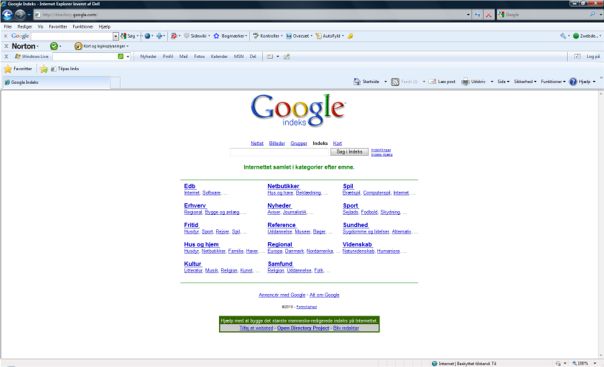Open the Videnskab category link
Screen dimensions: 604x367
tap(357, 244)
